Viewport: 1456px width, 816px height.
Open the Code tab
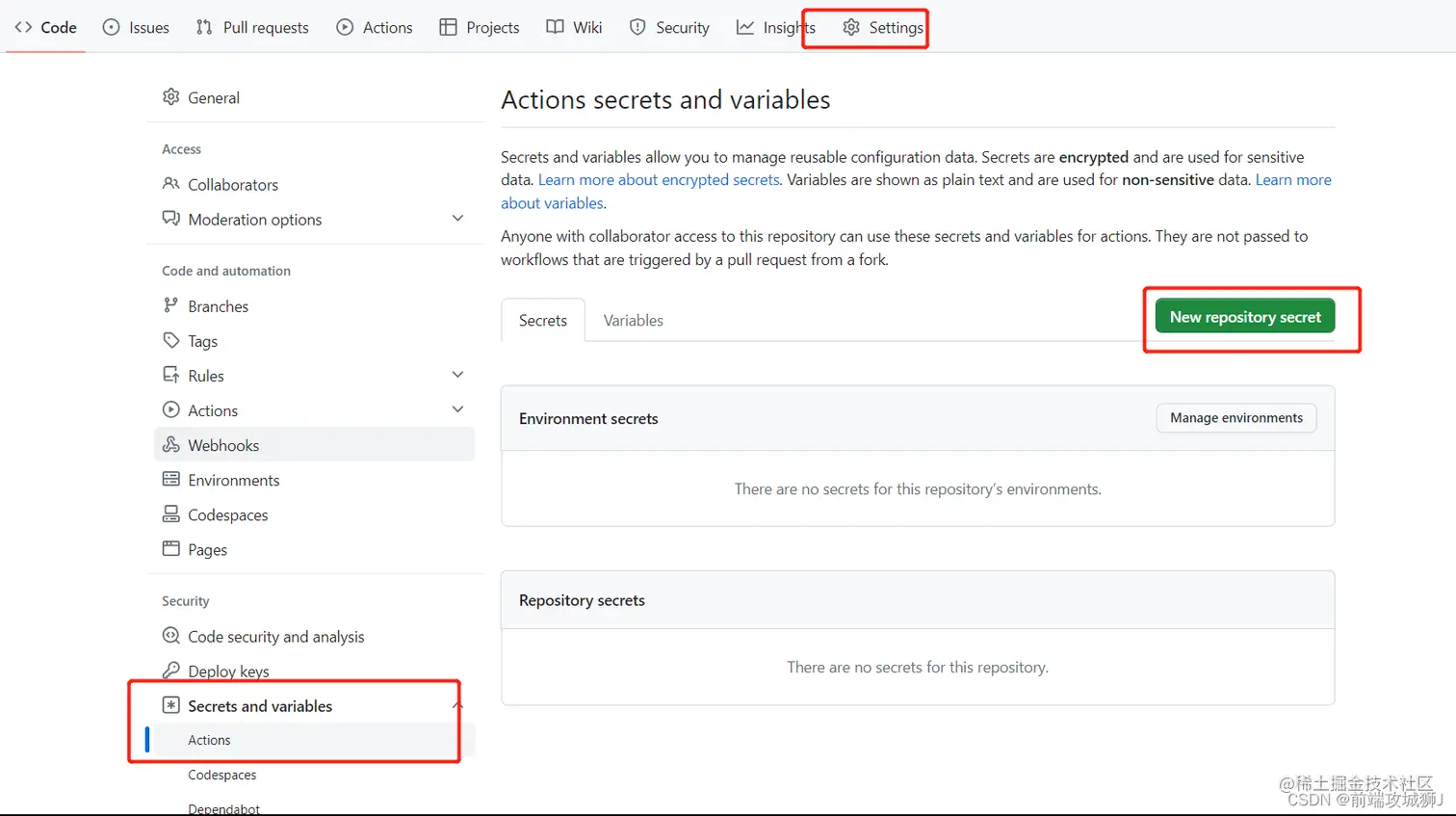tap(46, 28)
